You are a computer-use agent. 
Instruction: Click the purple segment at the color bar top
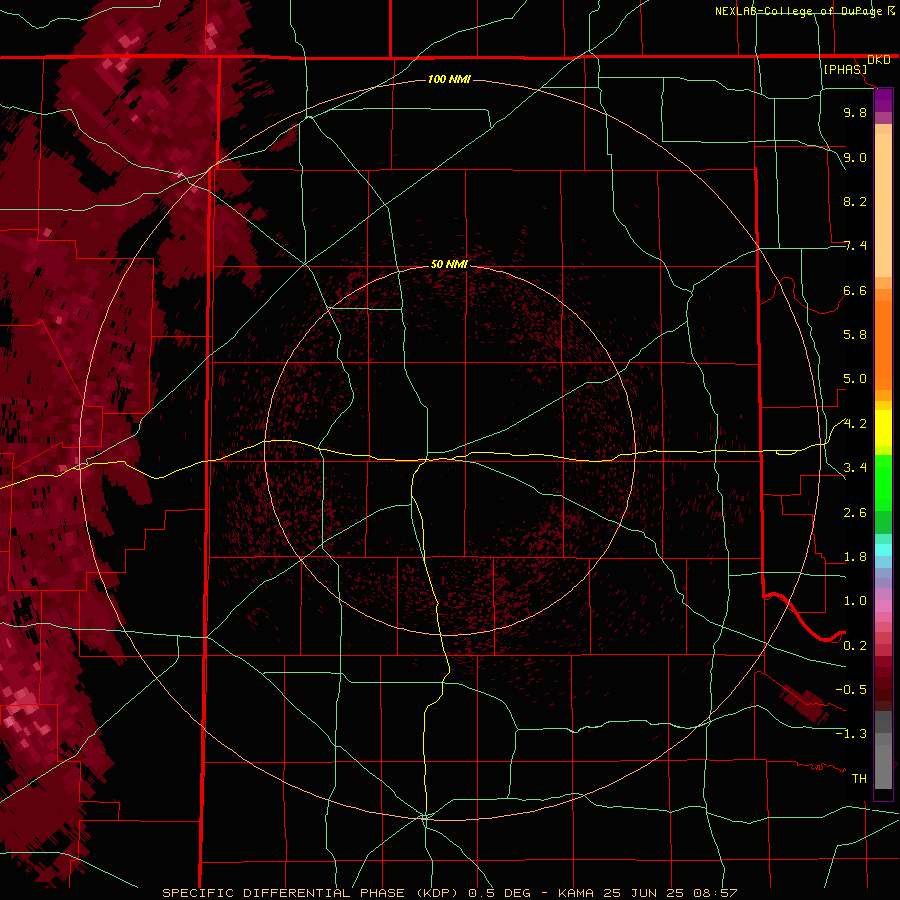883,100
